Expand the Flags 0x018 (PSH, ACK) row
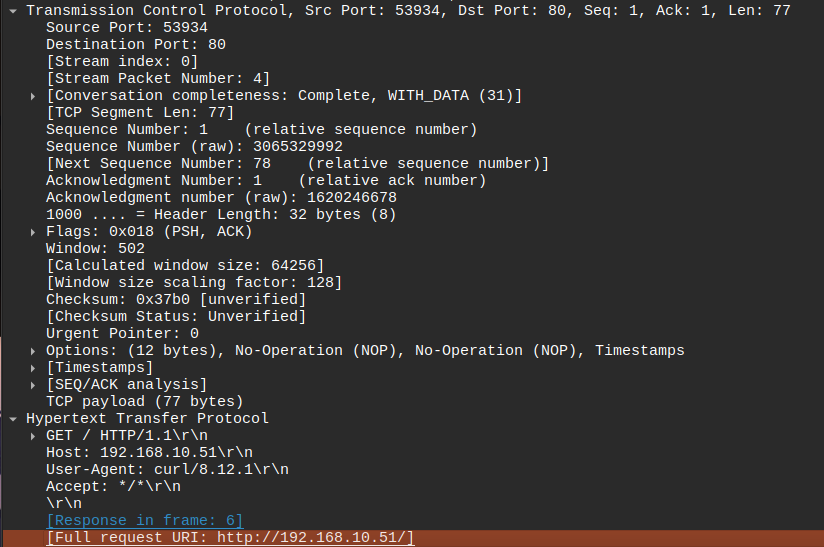The image size is (824, 547). click(x=34, y=232)
